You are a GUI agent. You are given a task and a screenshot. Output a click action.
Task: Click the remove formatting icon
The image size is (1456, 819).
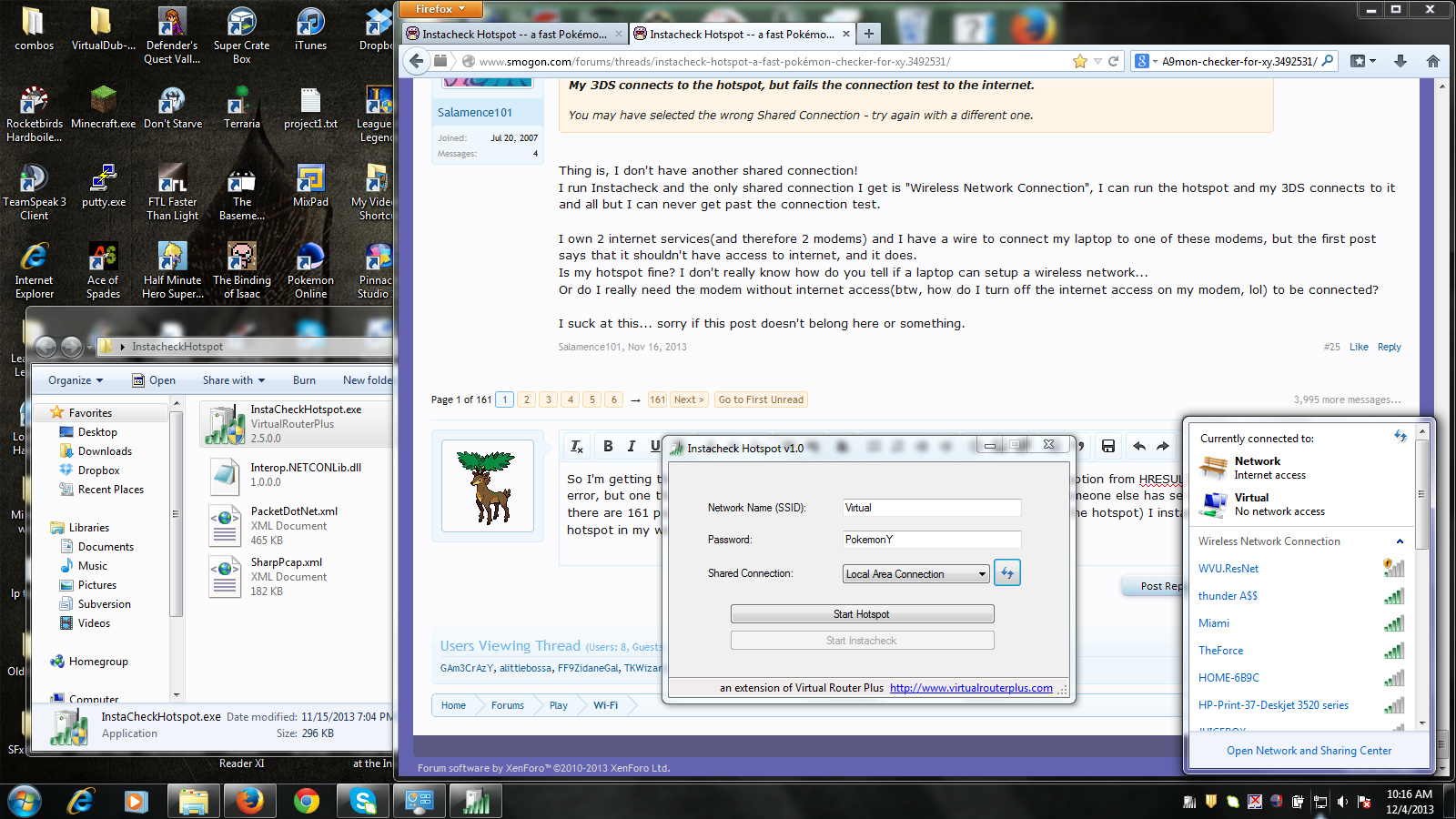point(577,446)
